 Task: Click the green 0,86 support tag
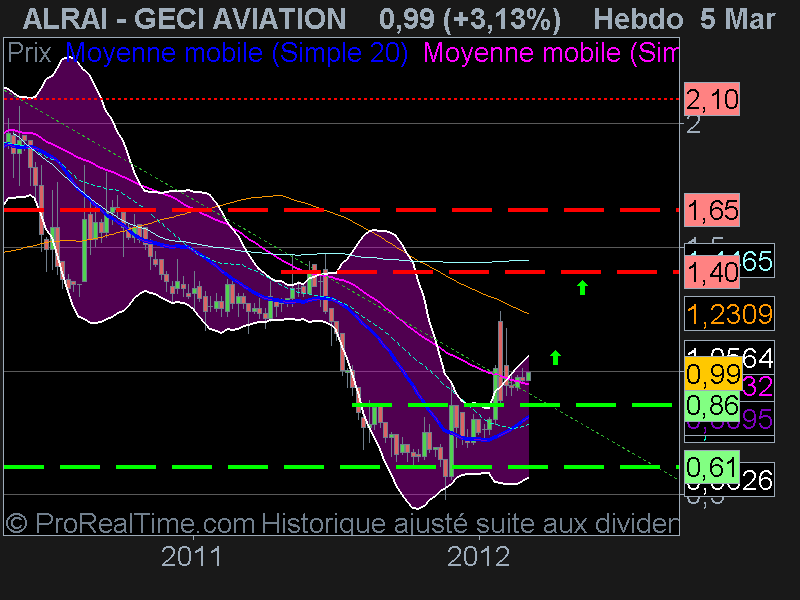(x=712, y=406)
